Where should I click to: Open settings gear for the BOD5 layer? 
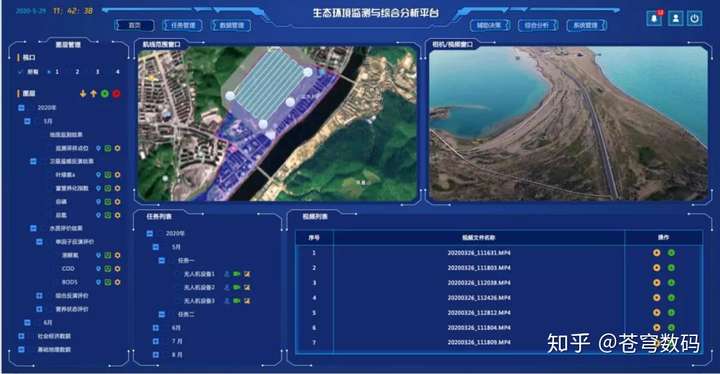click(x=118, y=282)
